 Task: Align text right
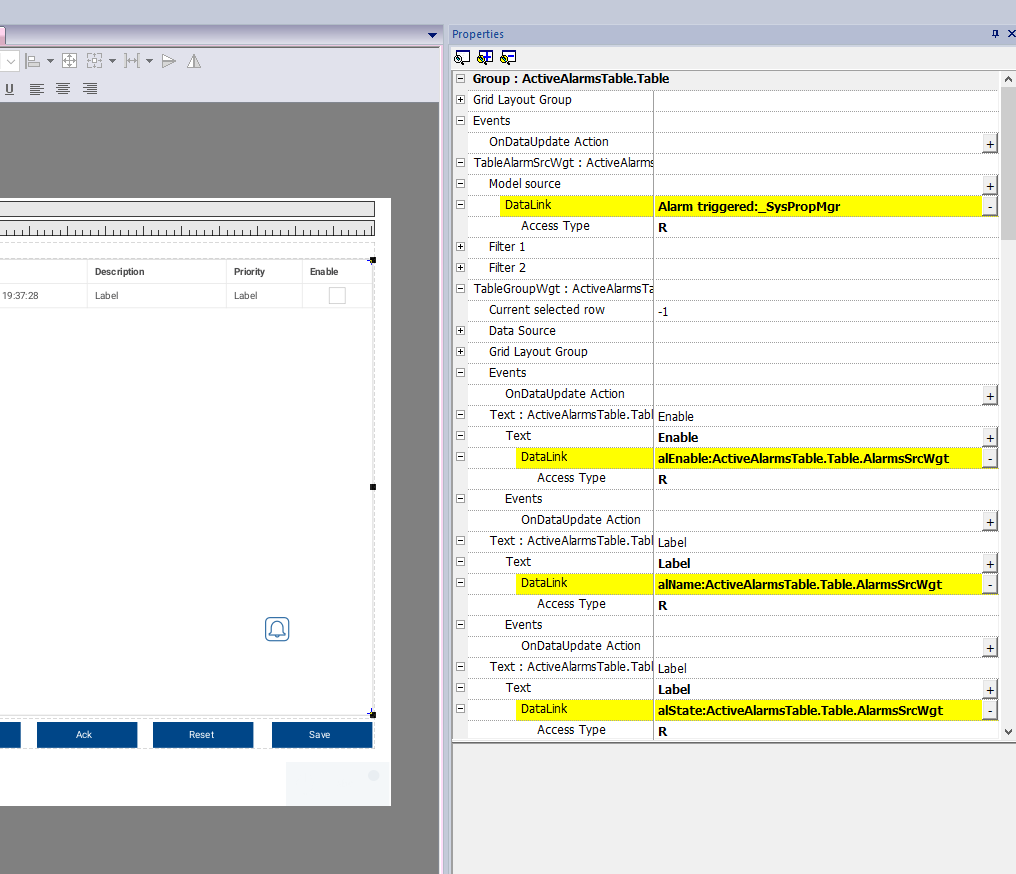click(90, 89)
